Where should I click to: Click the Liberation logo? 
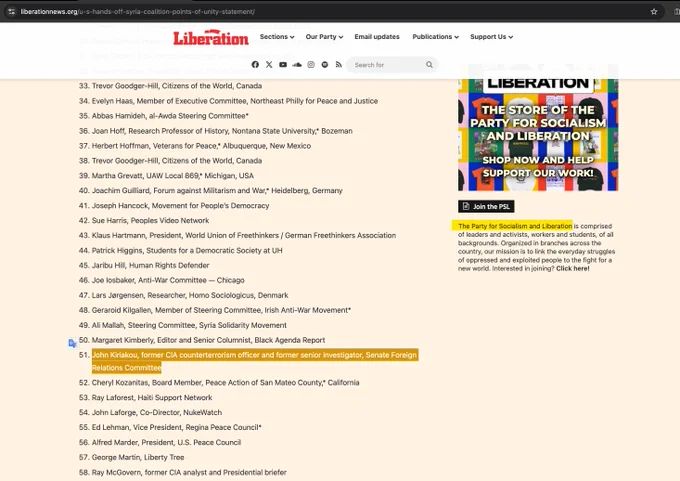click(211, 38)
